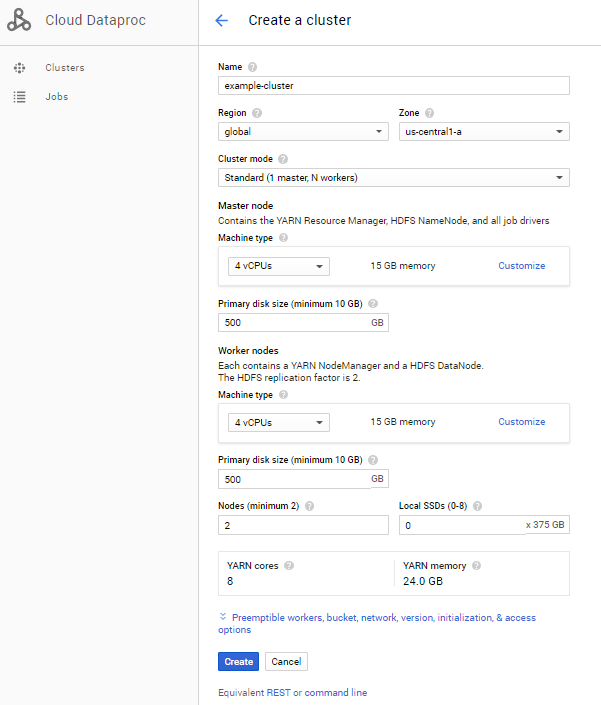This screenshot has height=705, width=601.
Task: Go to Clusters in the sidebar
Action: (x=65, y=68)
